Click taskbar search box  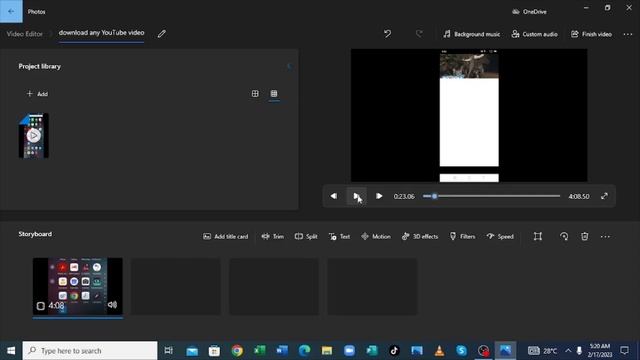(90, 351)
